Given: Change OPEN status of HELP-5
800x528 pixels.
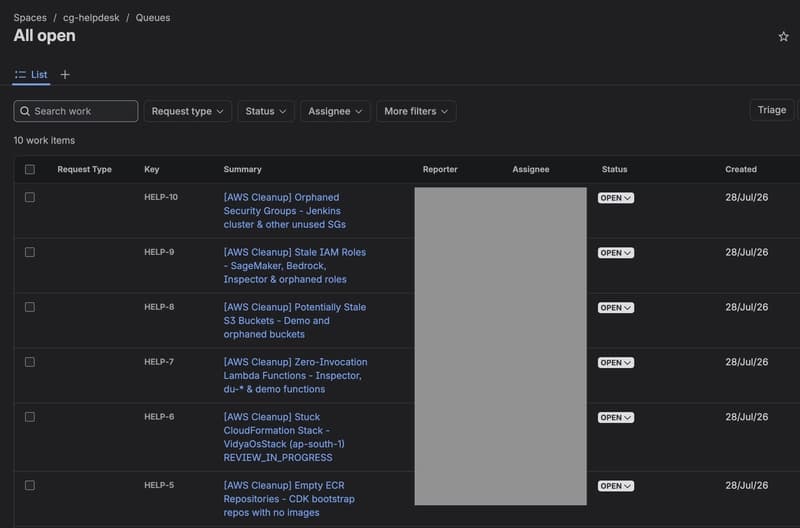Looking at the screenshot, I should click(616, 486).
